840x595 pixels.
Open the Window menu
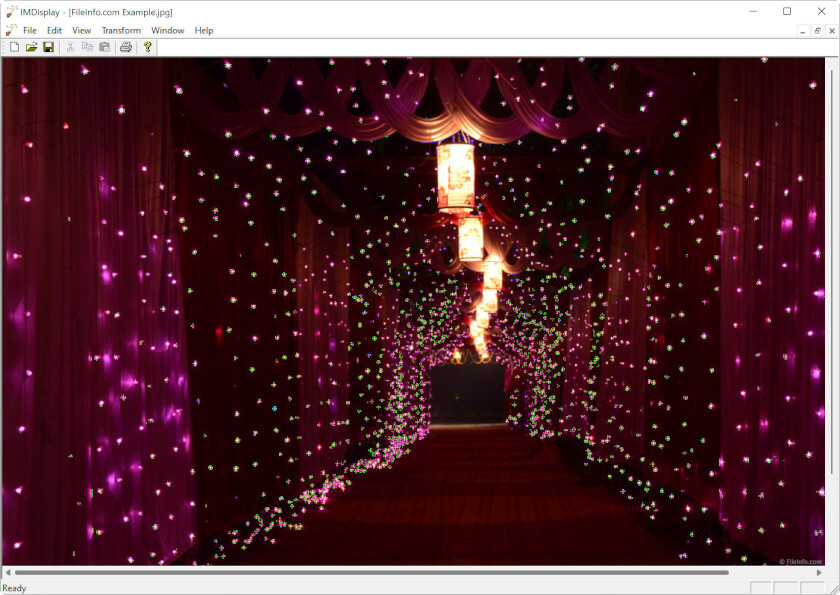coord(167,30)
